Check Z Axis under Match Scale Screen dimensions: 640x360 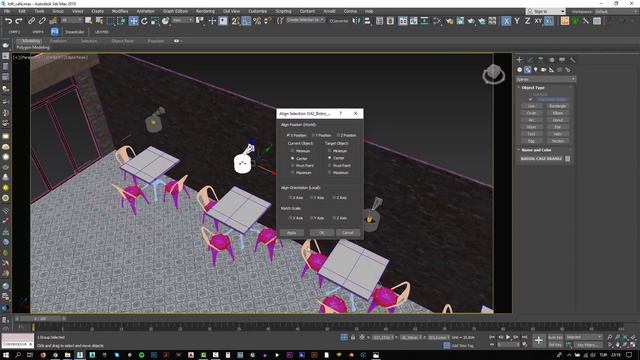(x=340, y=218)
